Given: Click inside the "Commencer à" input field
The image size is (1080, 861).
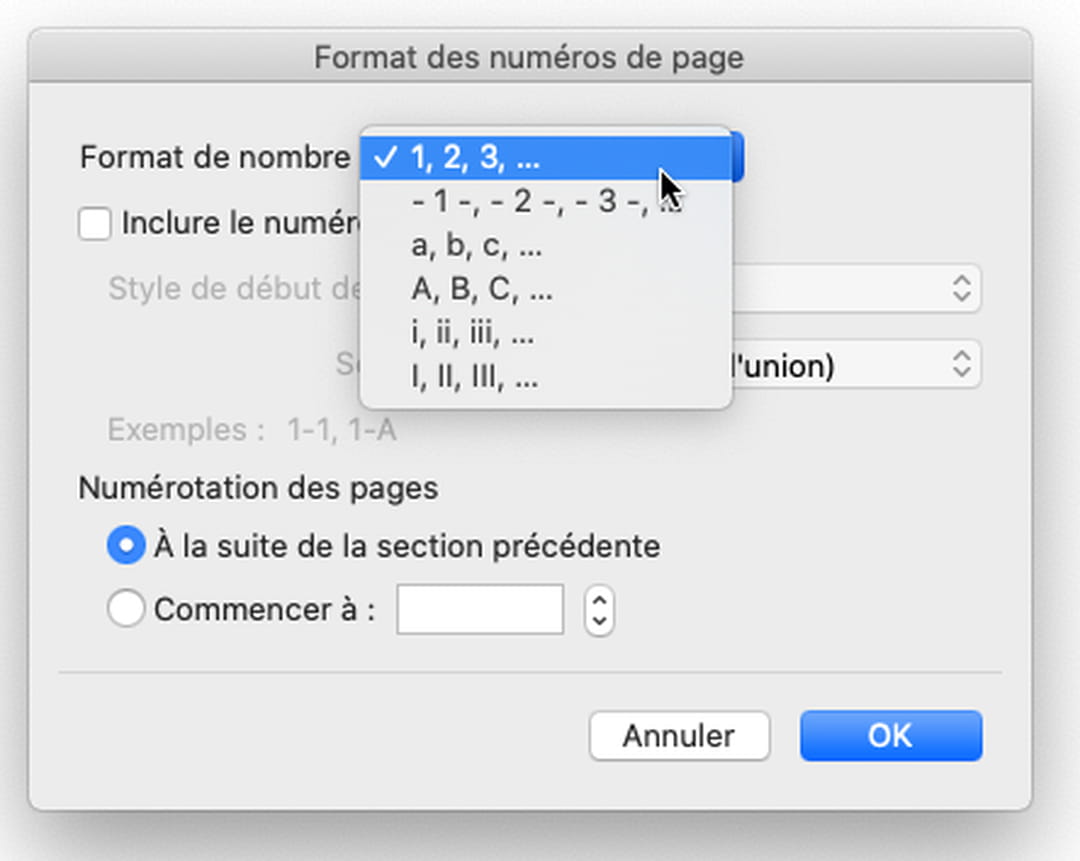Looking at the screenshot, I should click(480, 609).
